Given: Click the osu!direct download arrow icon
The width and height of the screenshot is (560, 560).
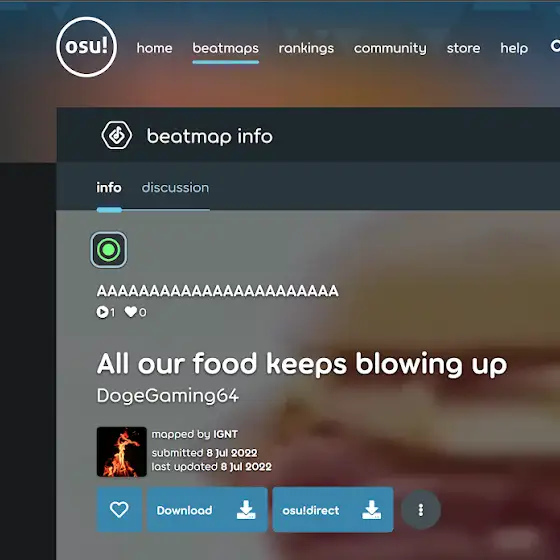Looking at the screenshot, I should pos(371,510).
